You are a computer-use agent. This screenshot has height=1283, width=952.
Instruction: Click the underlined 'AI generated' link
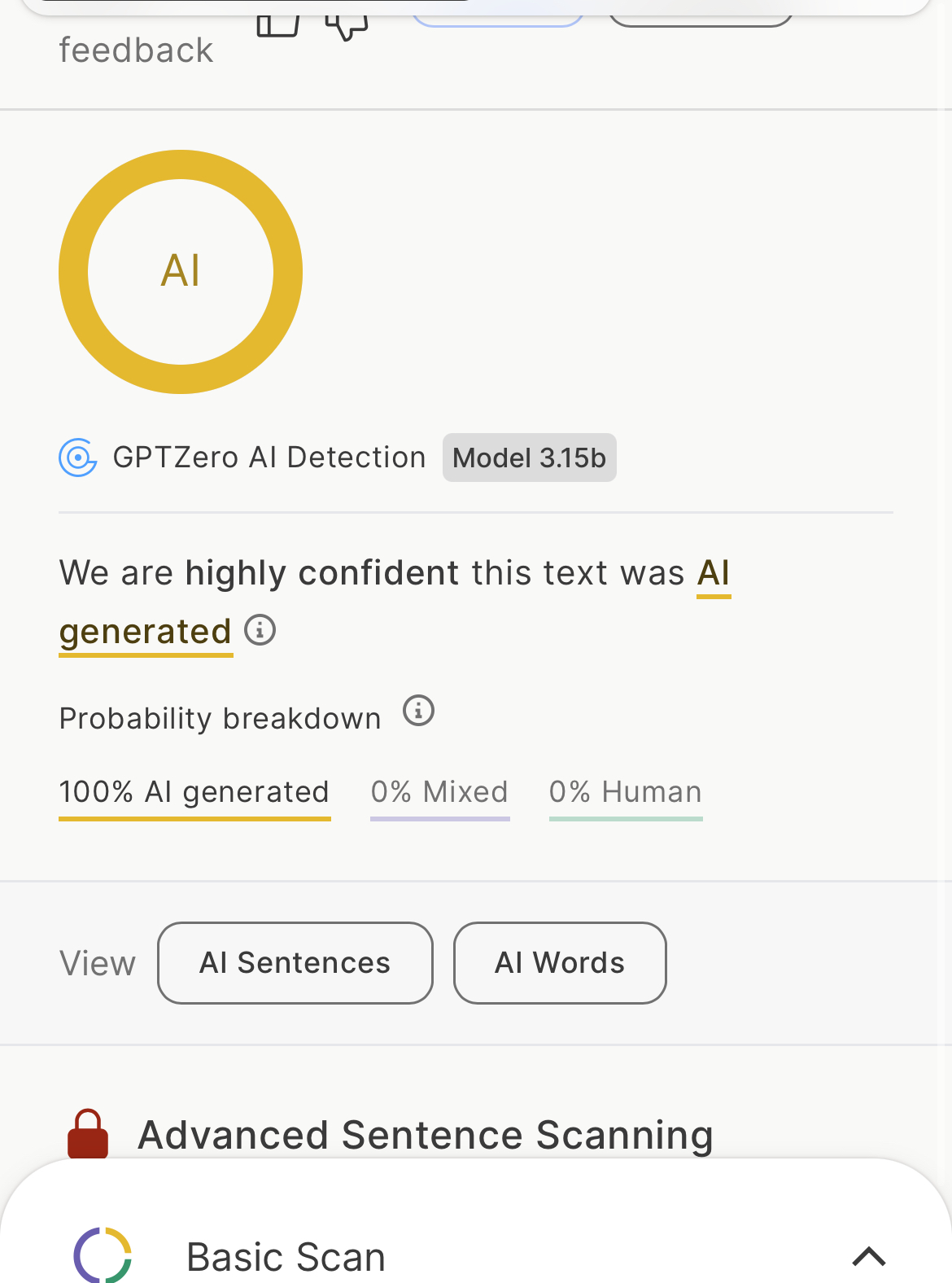145,632
